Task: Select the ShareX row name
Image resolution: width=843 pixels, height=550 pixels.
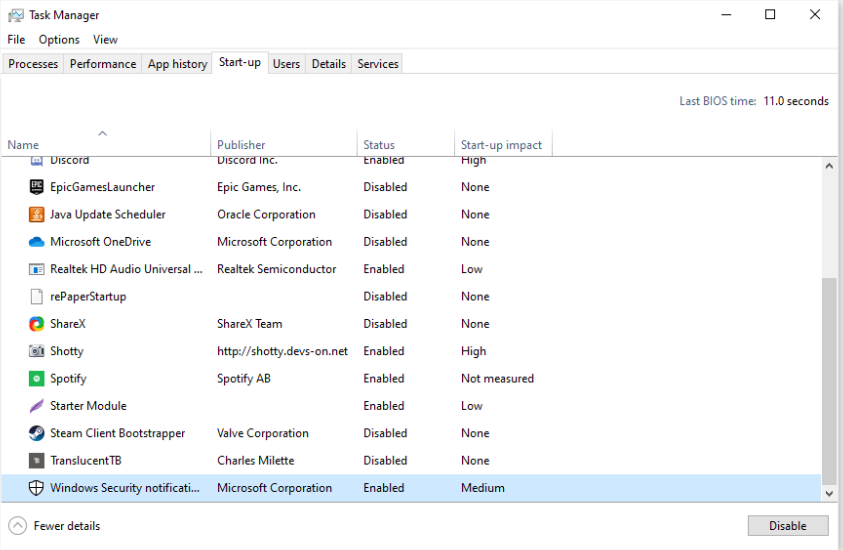Action: pyautogui.click(x=68, y=324)
